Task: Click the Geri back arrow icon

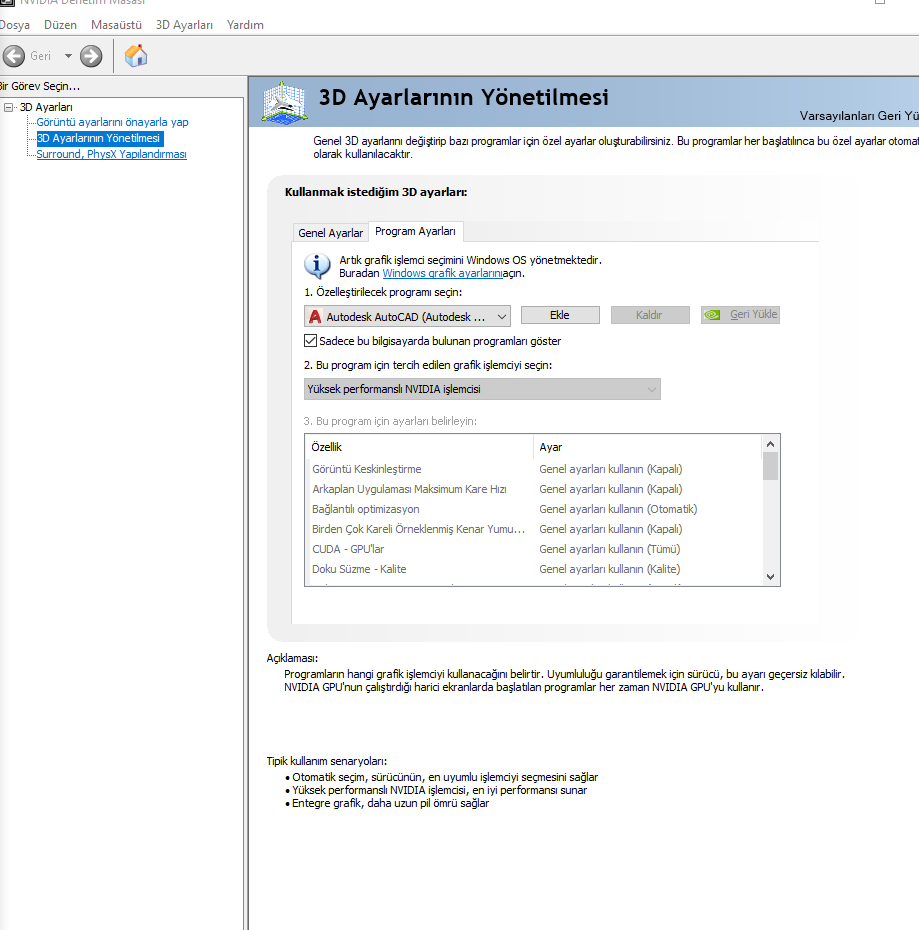Action: 14,56
